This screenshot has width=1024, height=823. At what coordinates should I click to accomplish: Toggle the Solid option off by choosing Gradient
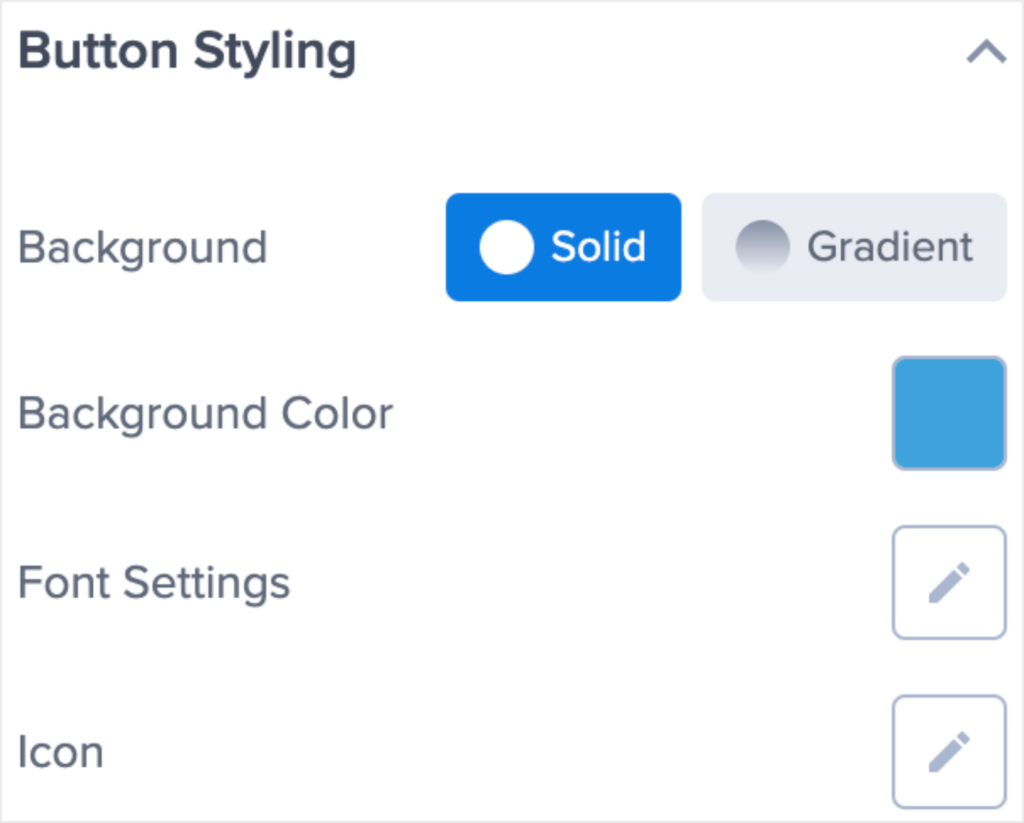tap(854, 247)
